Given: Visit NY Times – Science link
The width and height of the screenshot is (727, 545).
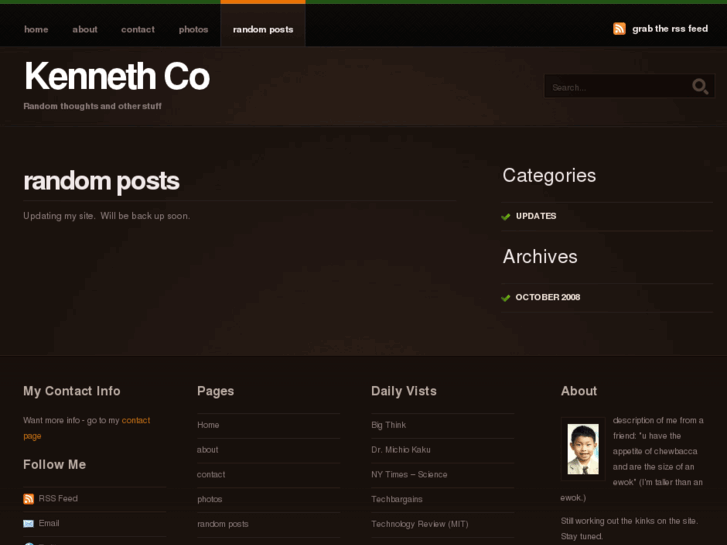Looking at the screenshot, I should 409,474.
